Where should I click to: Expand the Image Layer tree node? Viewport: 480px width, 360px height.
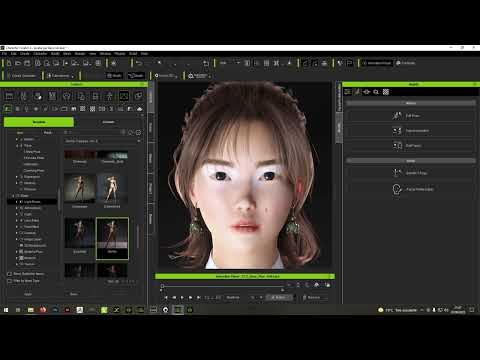pyautogui.click(x=17, y=239)
